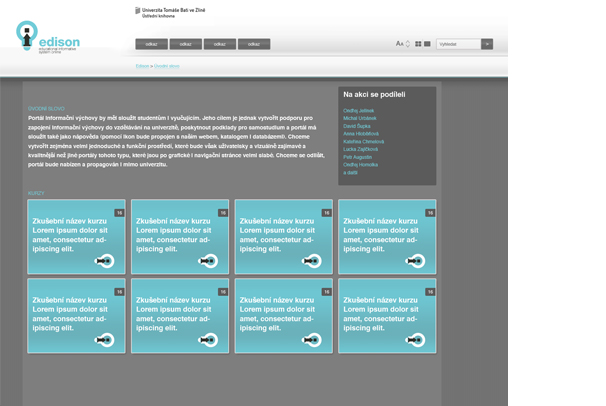Image resolution: width=606 pixels, height=406 pixels.
Task: Open the first course card in bottom row
Action: [76, 316]
